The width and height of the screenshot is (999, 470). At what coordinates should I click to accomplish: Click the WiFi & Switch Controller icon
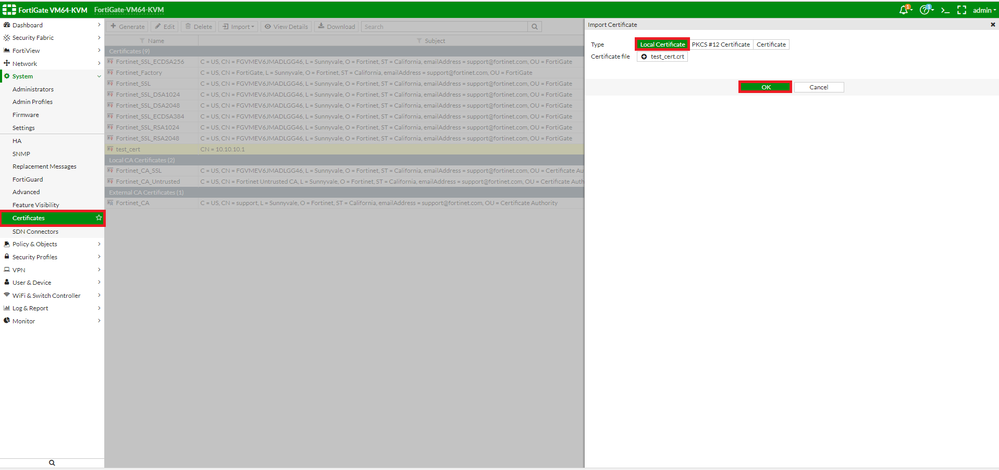6,296
